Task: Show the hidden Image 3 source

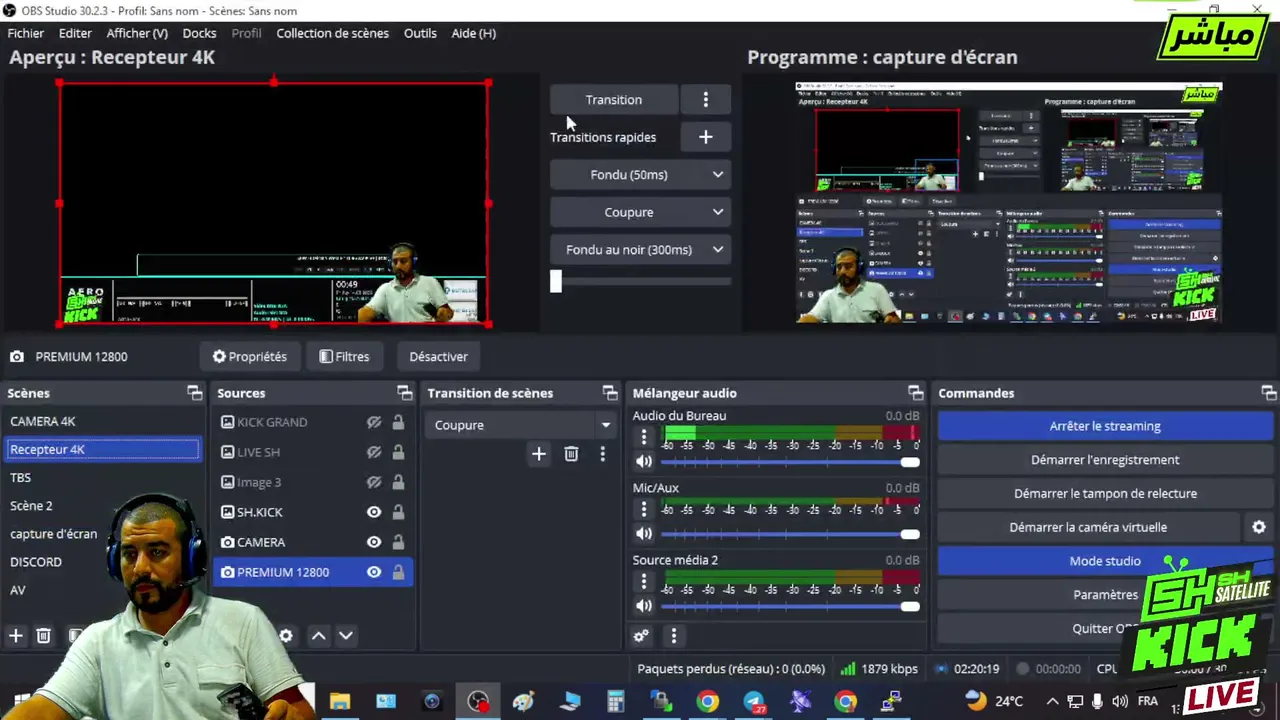Action: (x=374, y=483)
